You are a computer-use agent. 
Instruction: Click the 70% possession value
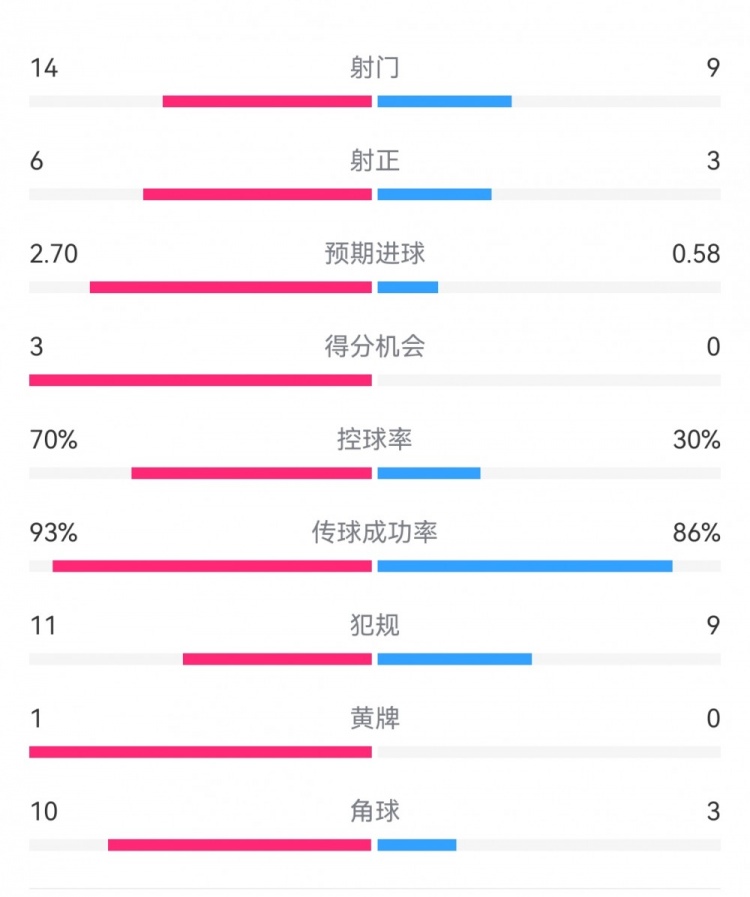tap(53, 440)
